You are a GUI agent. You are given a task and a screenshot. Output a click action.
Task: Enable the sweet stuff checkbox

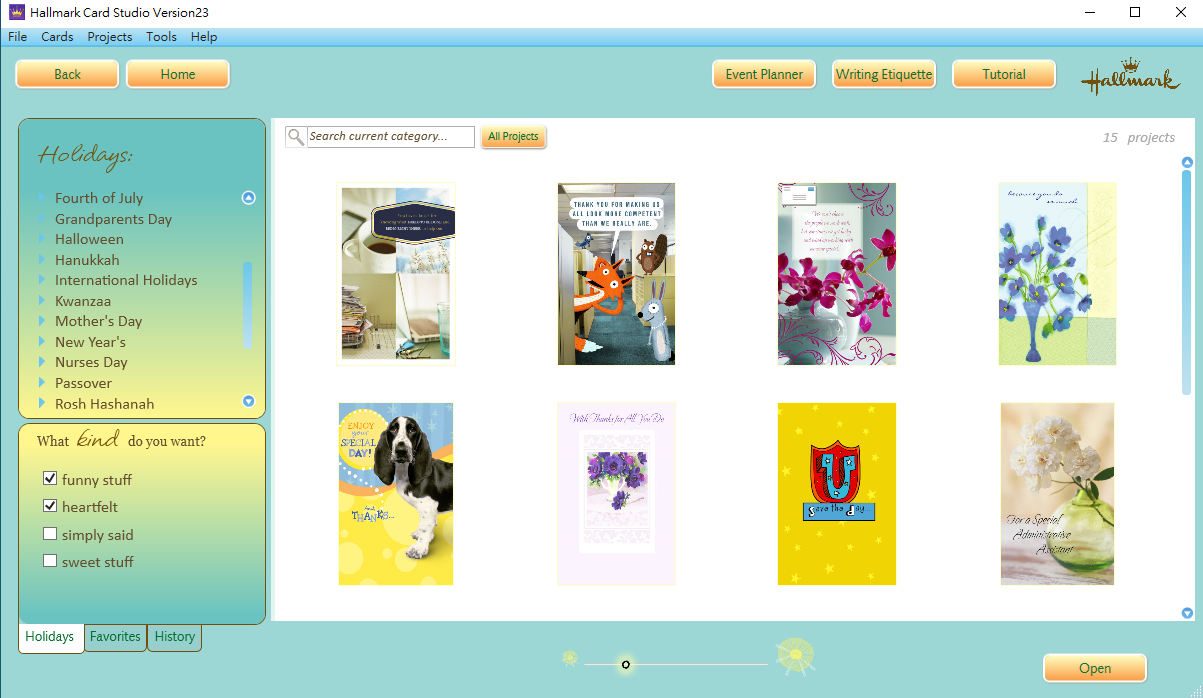click(50, 561)
